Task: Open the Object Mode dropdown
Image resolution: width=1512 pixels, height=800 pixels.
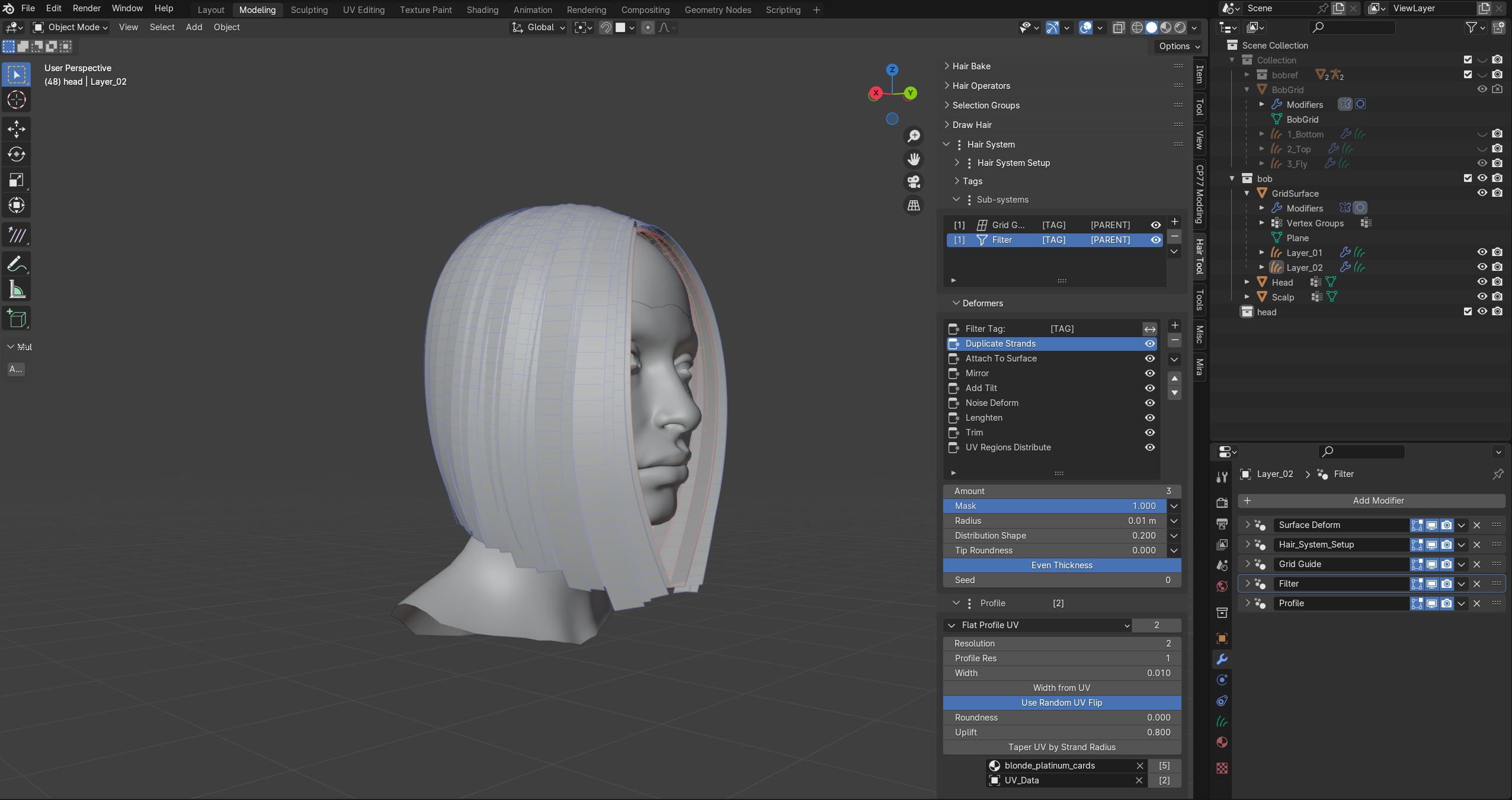Action: (71, 27)
